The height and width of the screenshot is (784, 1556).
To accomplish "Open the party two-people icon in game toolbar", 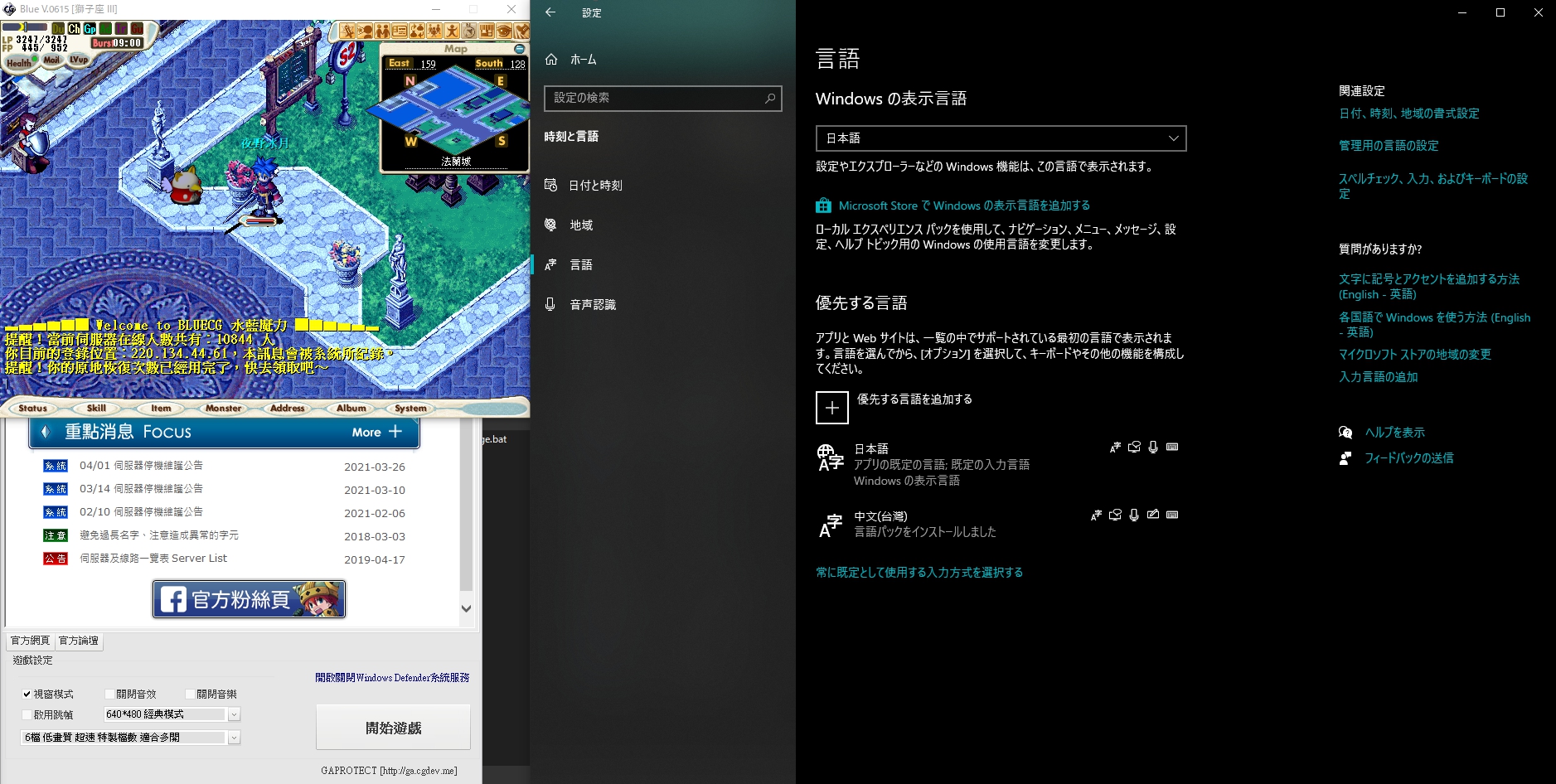I will pos(382,31).
